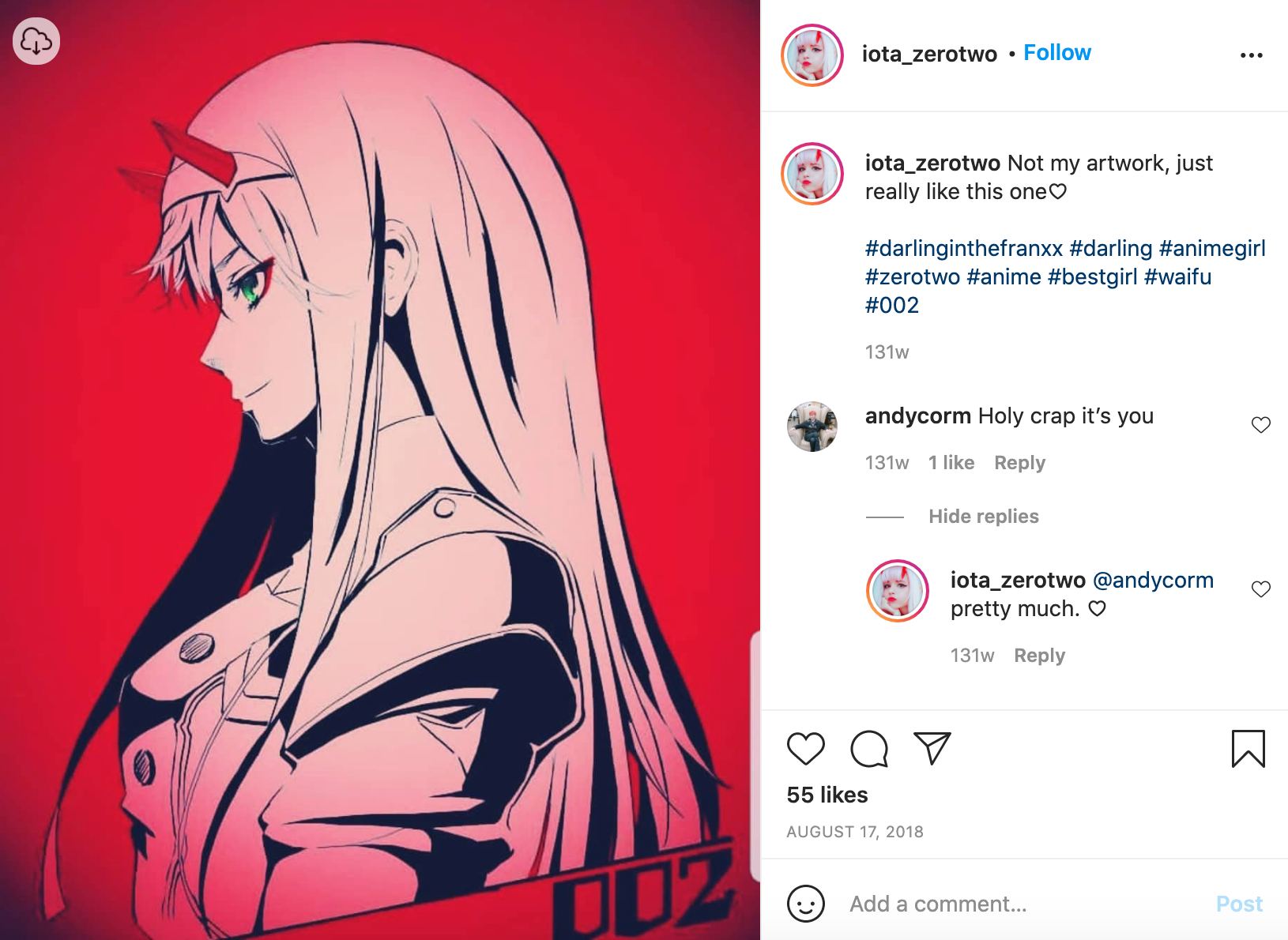Viewport: 1288px width, 940px height.
Task: Reply to andycorm's comment
Action: point(1019,463)
